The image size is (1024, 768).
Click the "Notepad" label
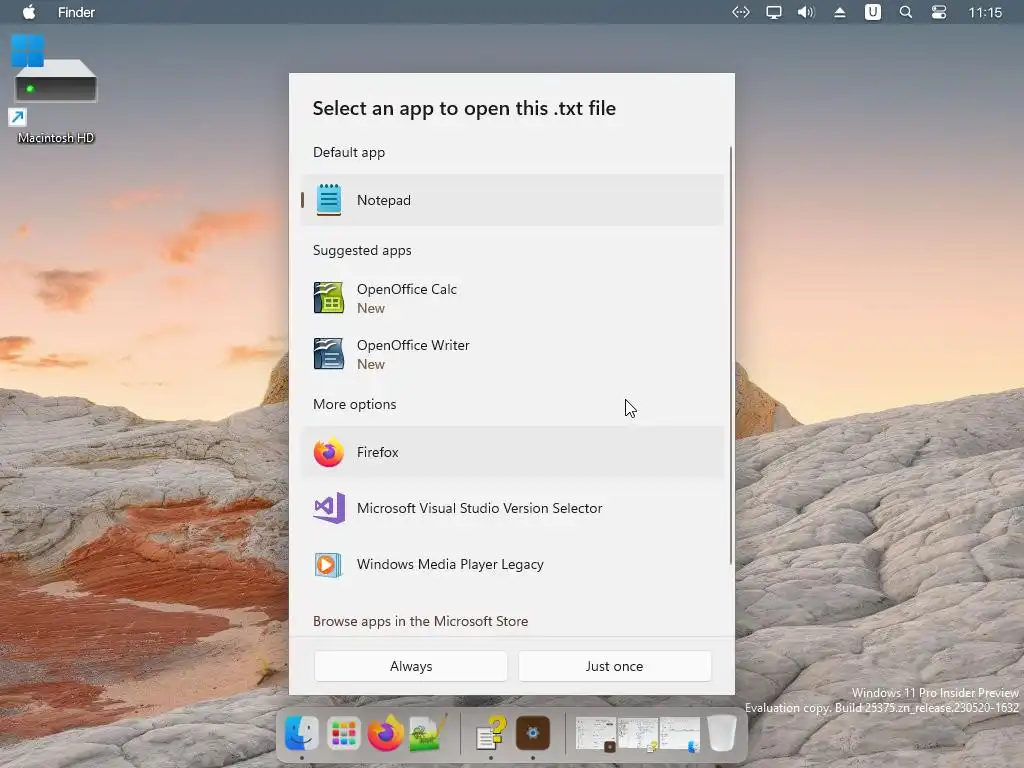(x=384, y=200)
